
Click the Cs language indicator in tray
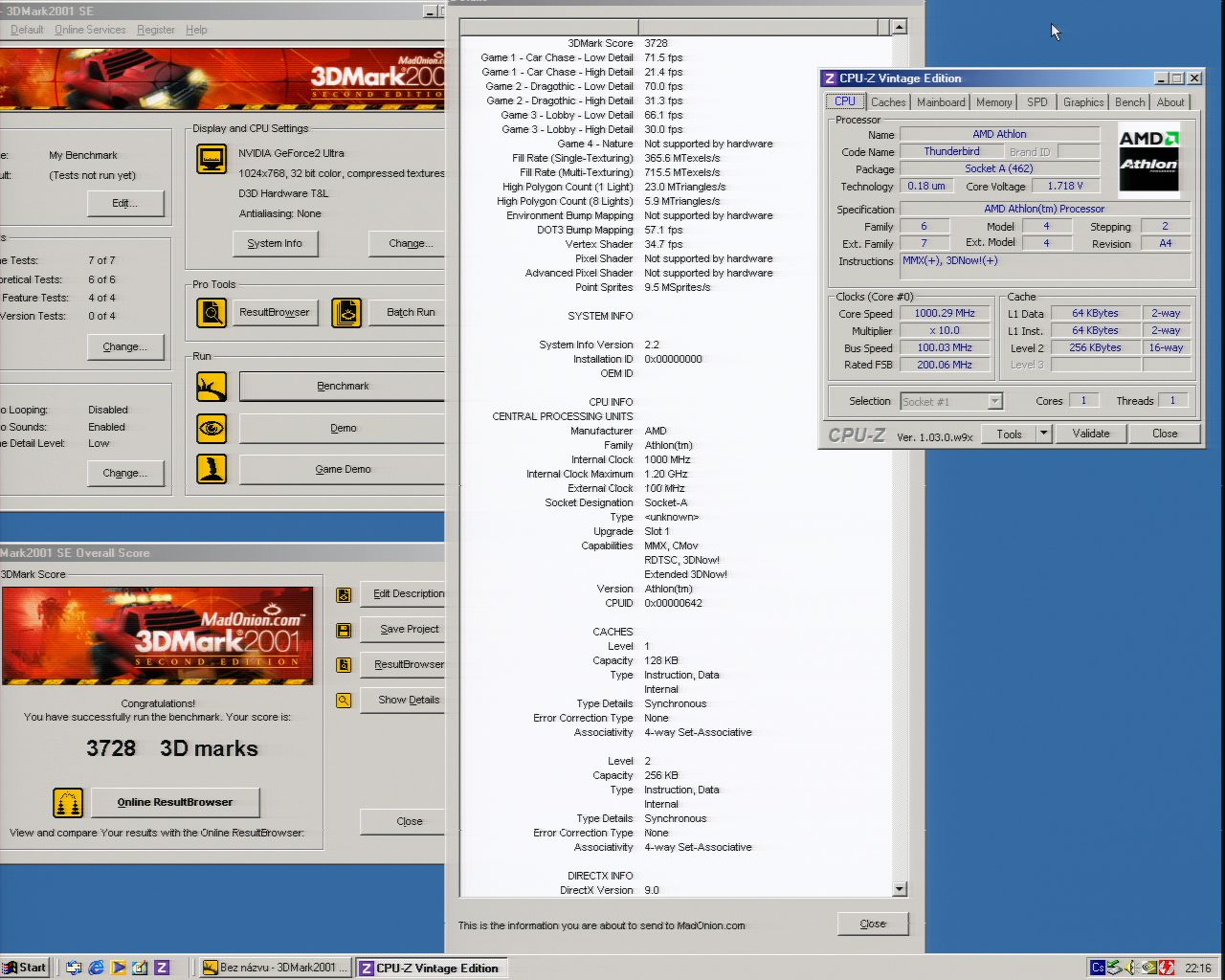pyautogui.click(x=1098, y=968)
